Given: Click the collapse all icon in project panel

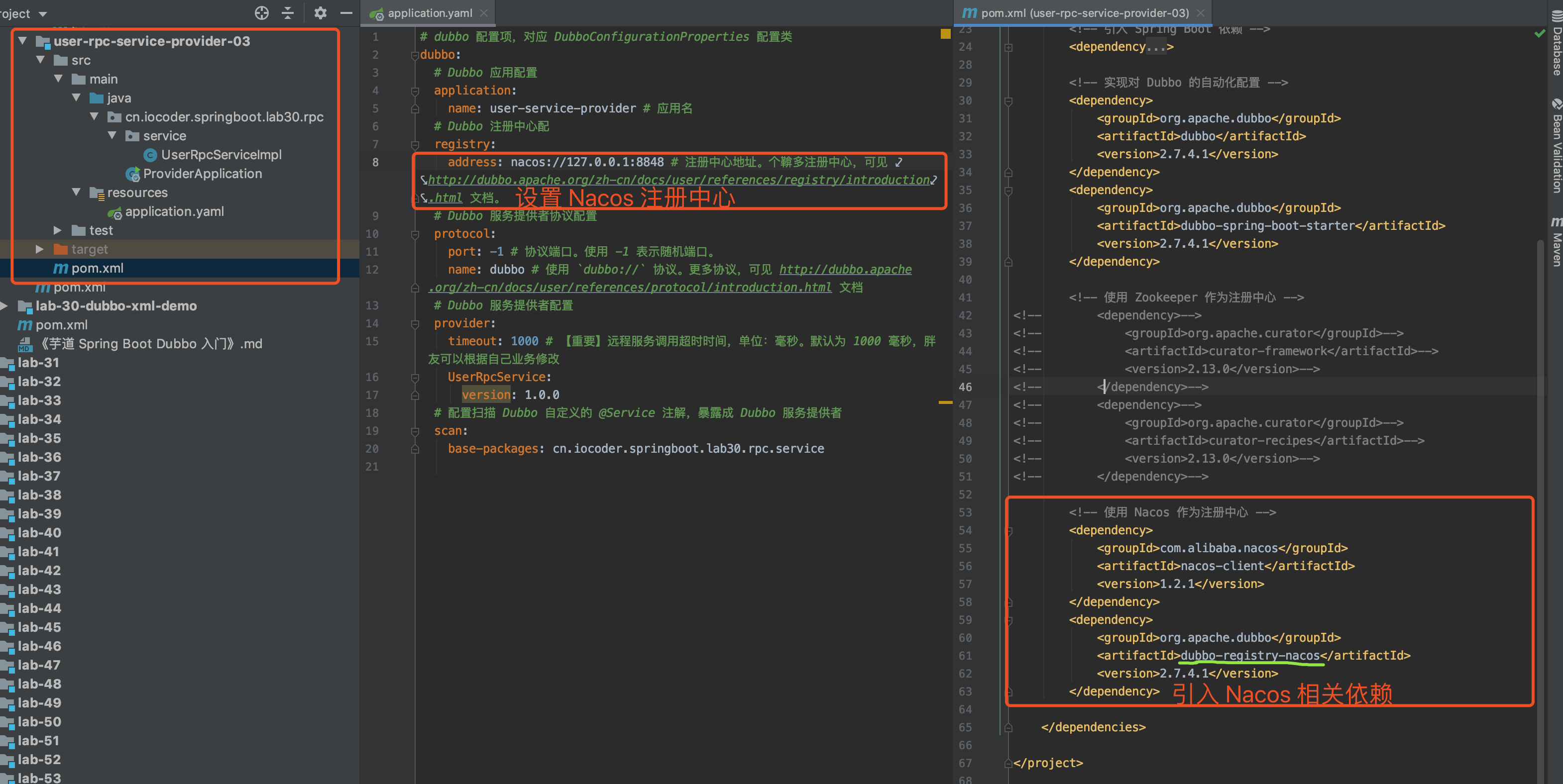Looking at the screenshot, I should point(288,13).
